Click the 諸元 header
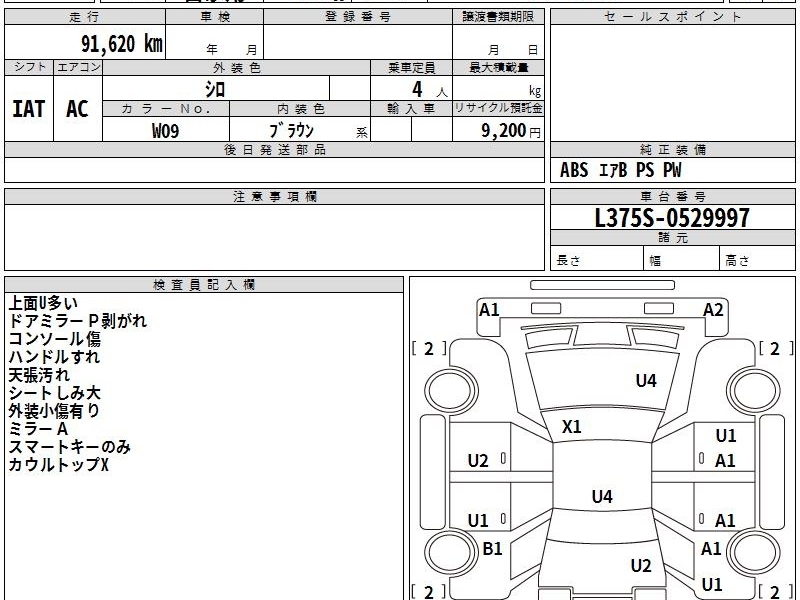Screen dimensions: 800x600 (672, 238)
